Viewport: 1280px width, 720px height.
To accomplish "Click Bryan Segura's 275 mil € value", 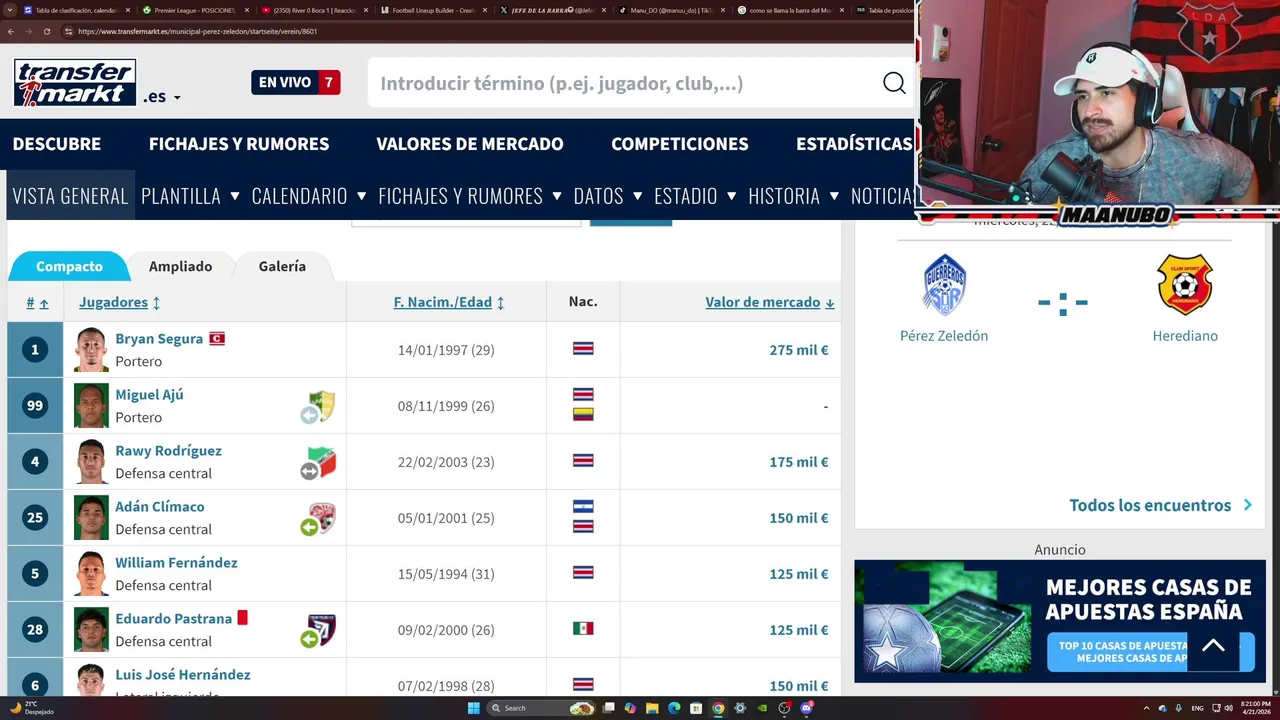I will (x=799, y=350).
